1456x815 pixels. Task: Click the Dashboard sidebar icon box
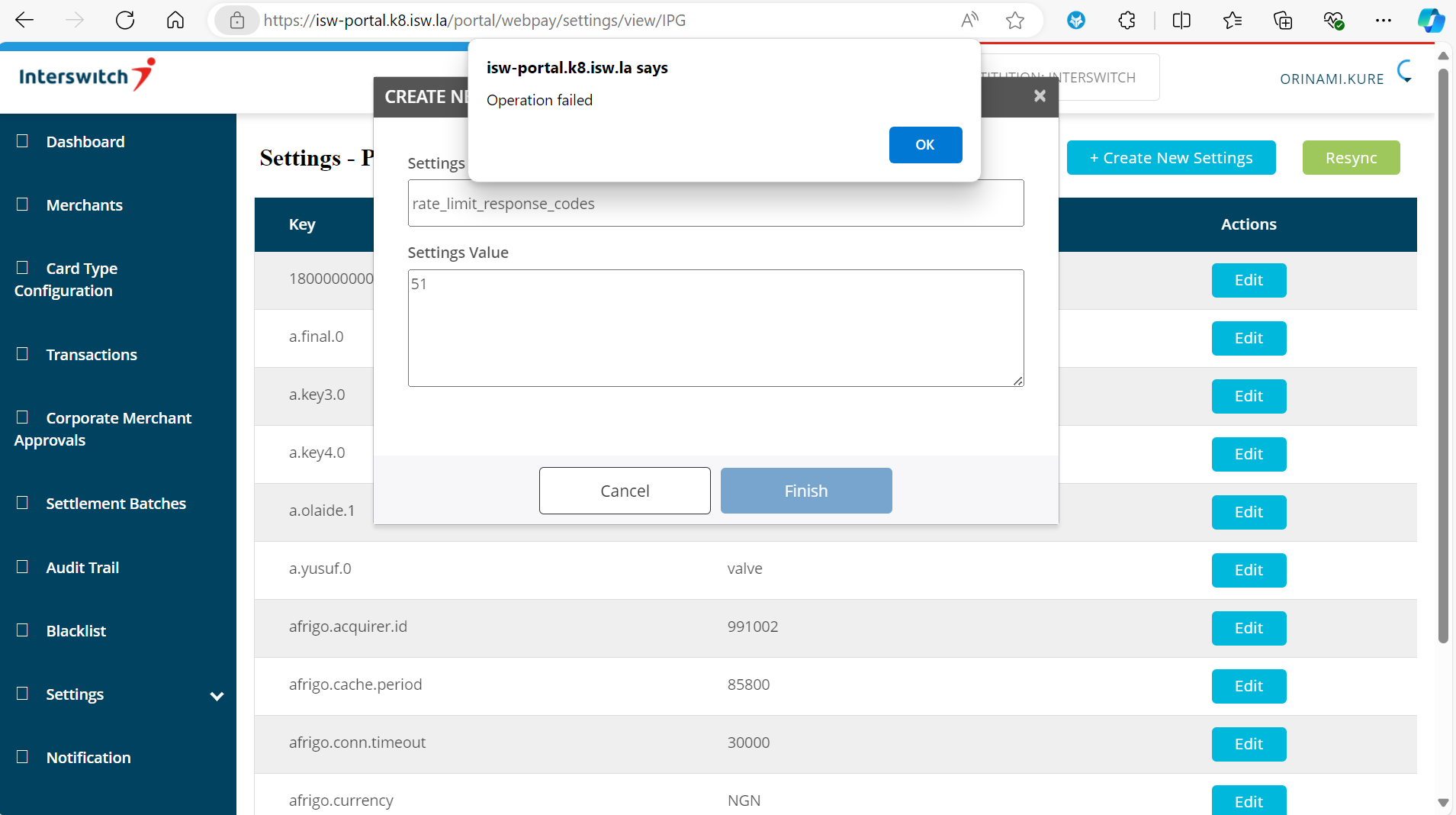tap(23, 141)
